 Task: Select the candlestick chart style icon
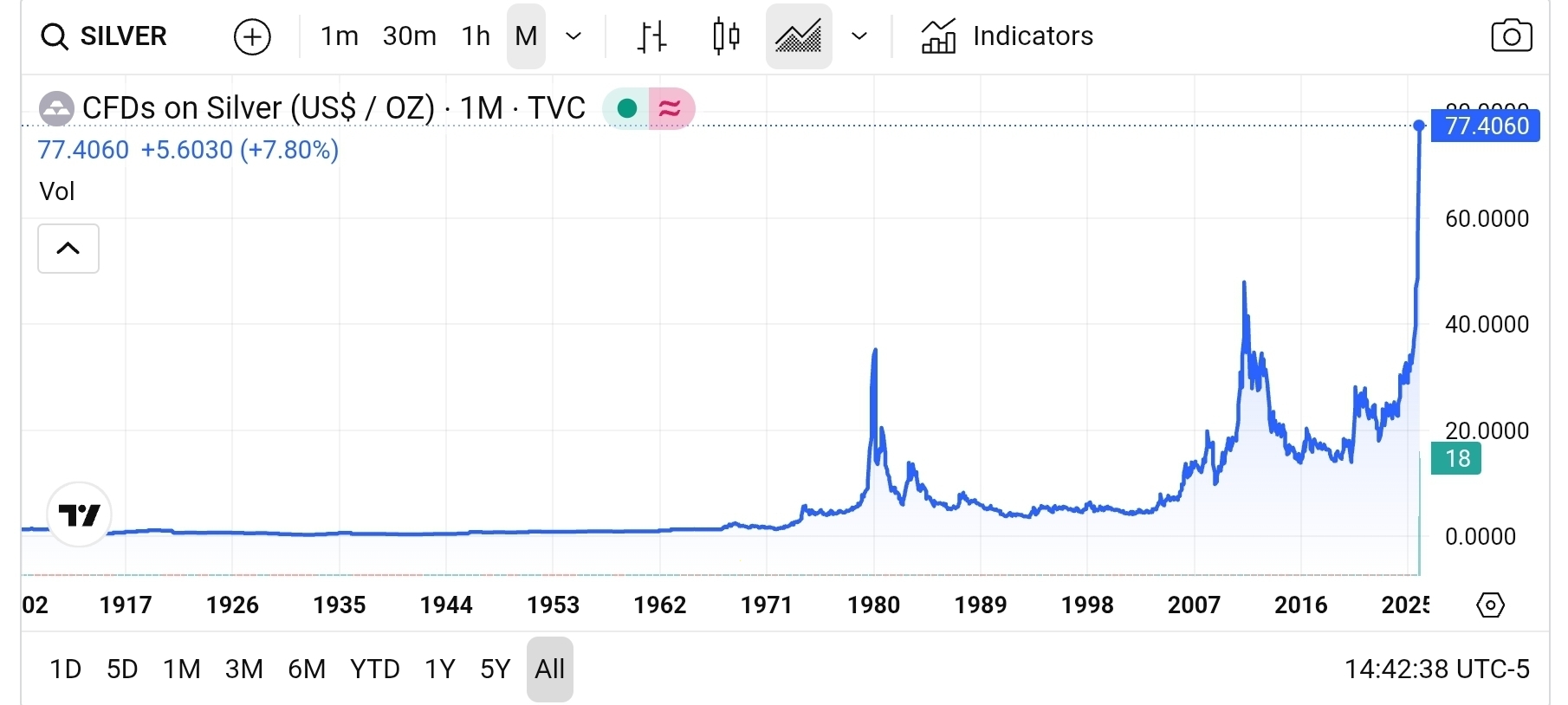pyautogui.click(x=726, y=36)
